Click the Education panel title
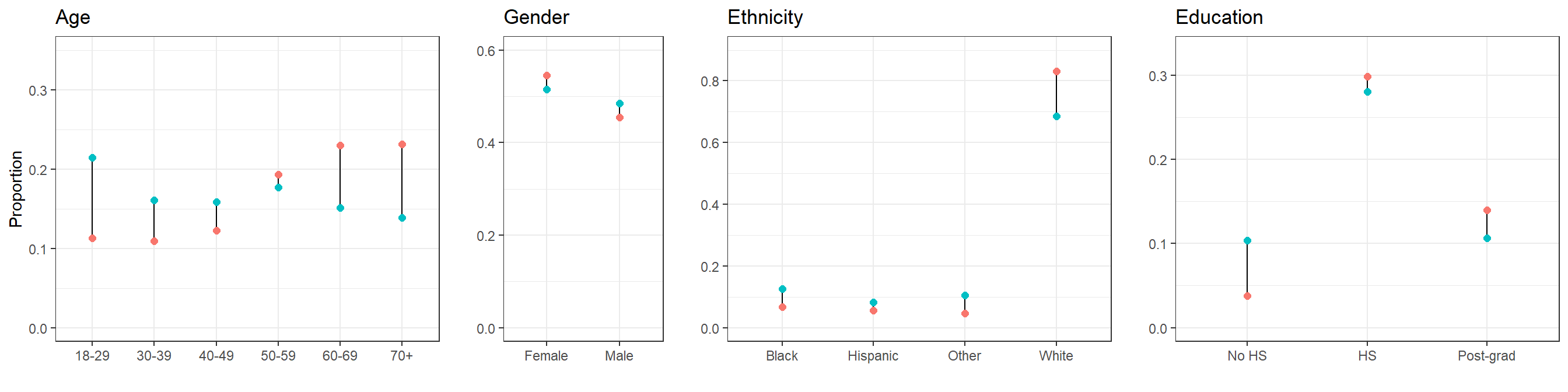1568x392 pixels. coord(1219,17)
